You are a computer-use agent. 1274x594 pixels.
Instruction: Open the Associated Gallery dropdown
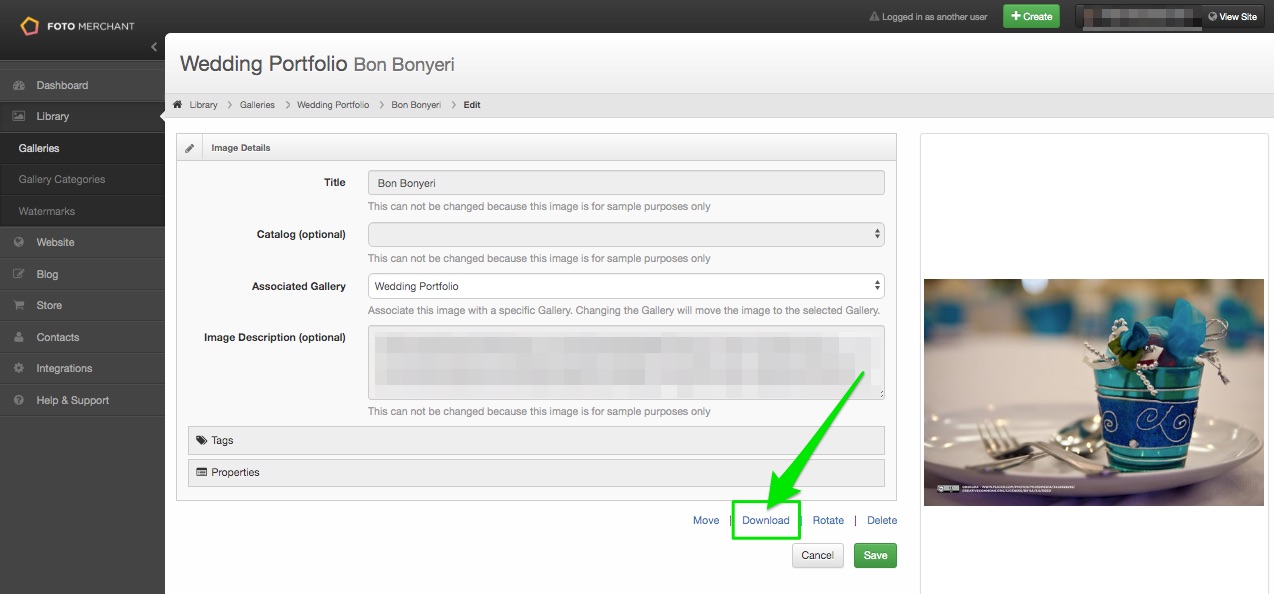pyautogui.click(x=626, y=286)
